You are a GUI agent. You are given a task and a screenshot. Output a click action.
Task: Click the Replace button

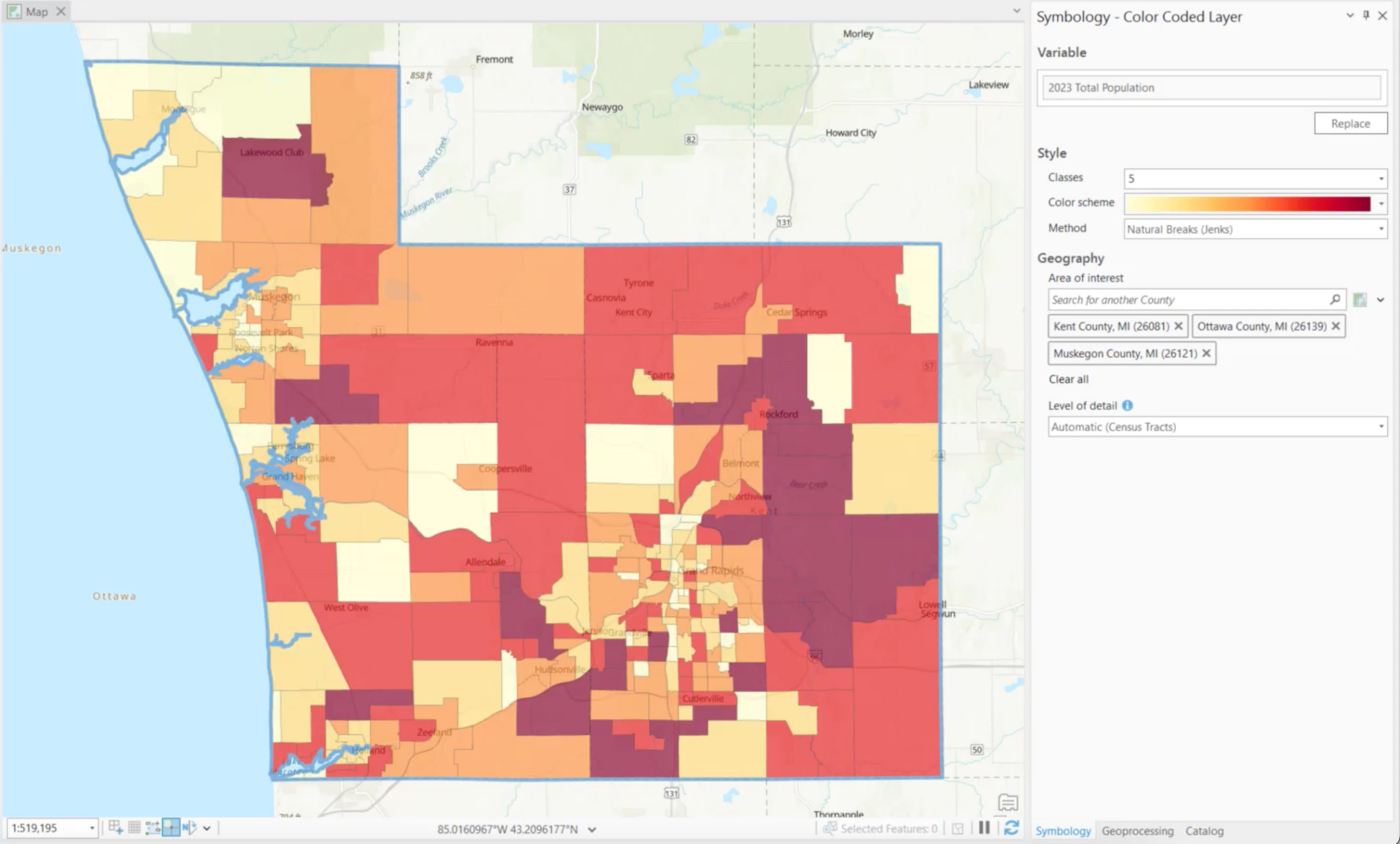pyautogui.click(x=1350, y=123)
